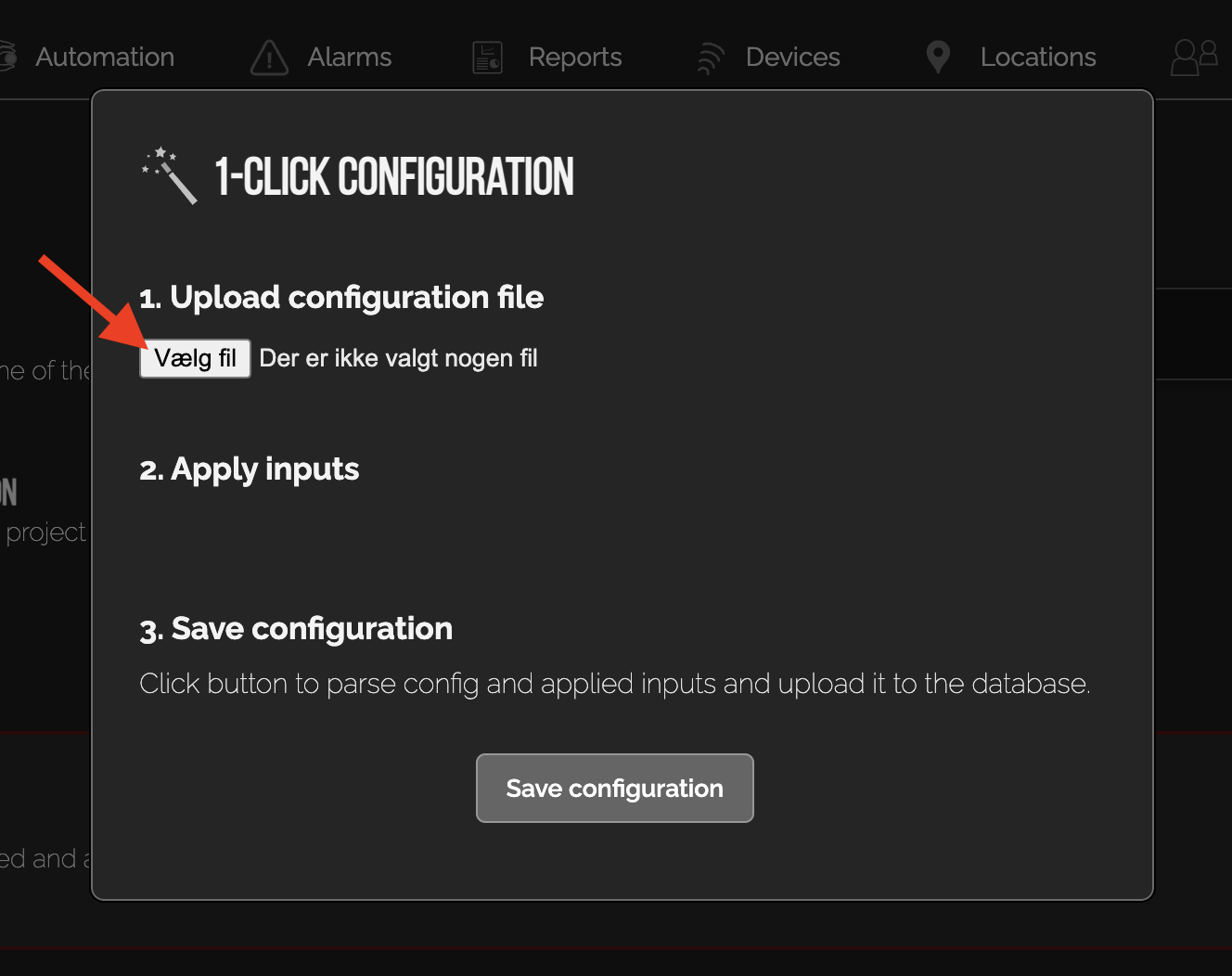Click the Locations map pin icon
This screenshot has height=976, width=1232.
[x=938, y=57]
